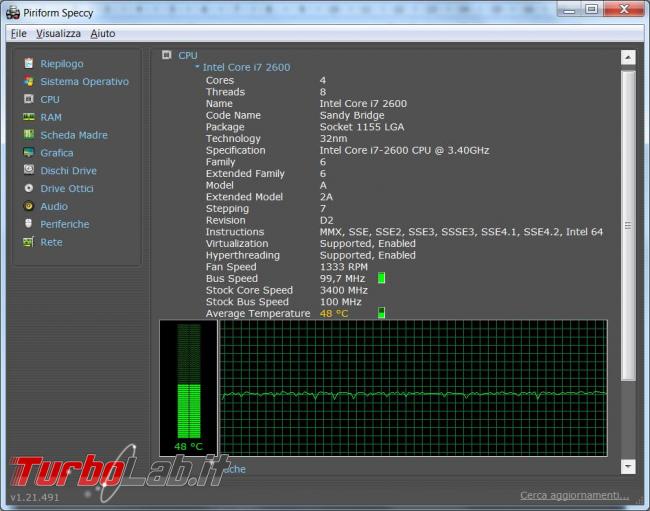Viewport: 650px width, 511px height.
Task: Select the Stock Bus Speed 100 MHz value
Action: (x=340, y=302)
